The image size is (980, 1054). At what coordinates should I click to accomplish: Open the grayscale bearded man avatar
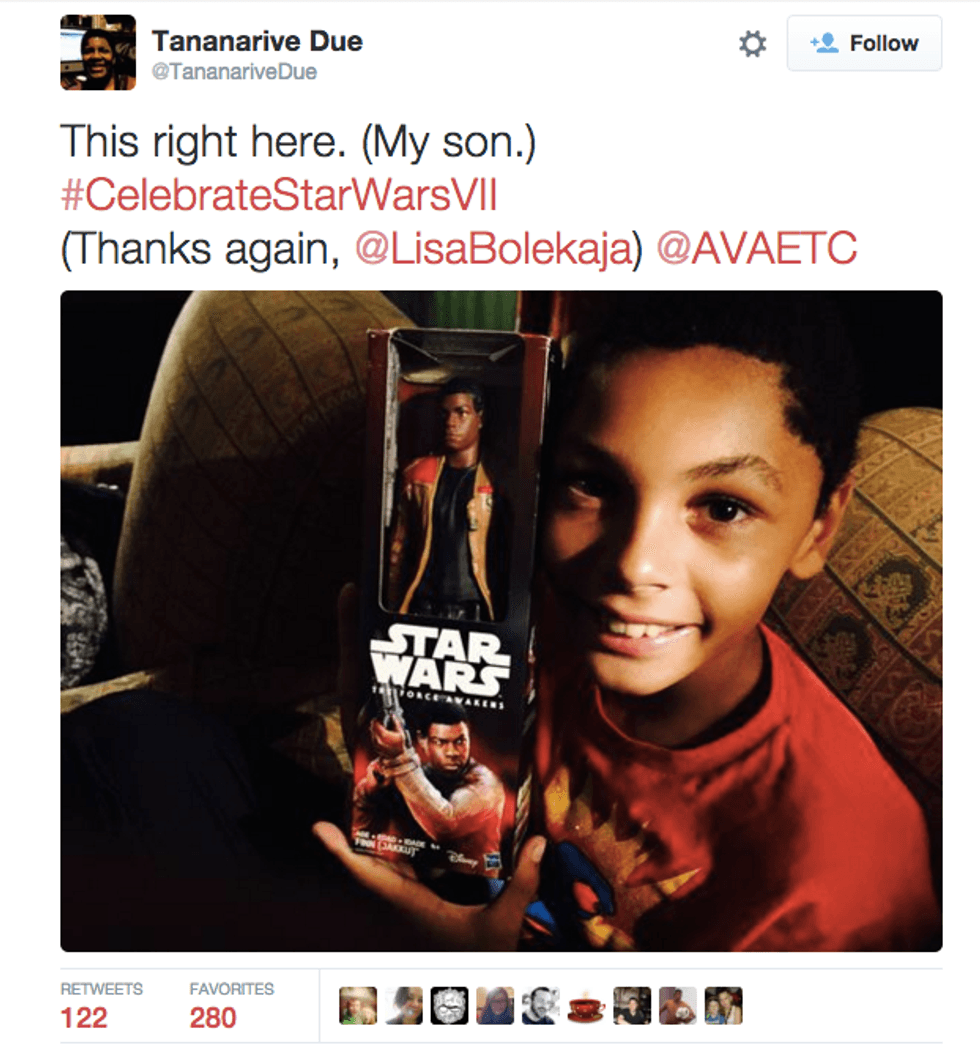pyautogui.click(x=540, y=1006)
